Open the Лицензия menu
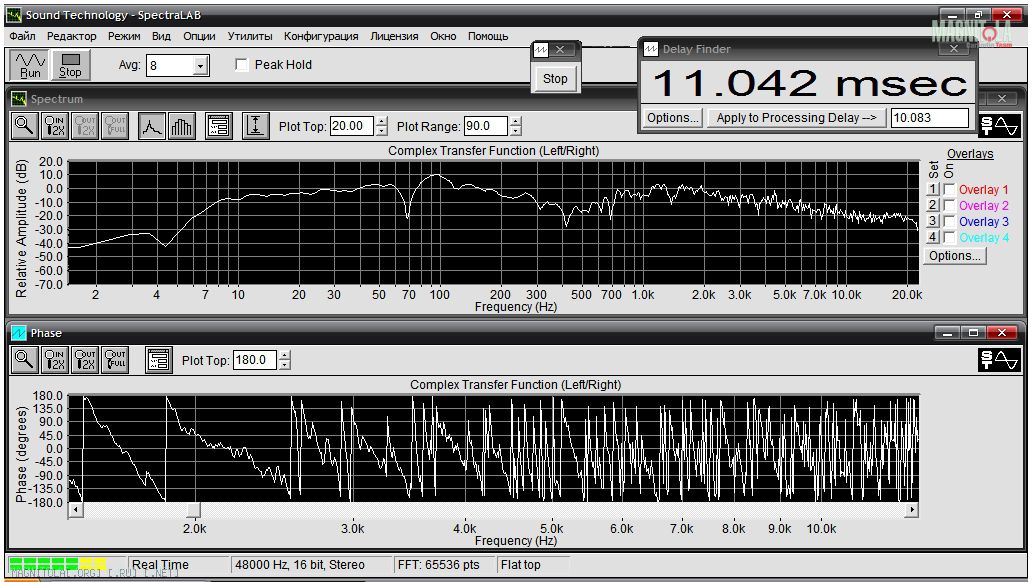 click(x=394, y=36)
